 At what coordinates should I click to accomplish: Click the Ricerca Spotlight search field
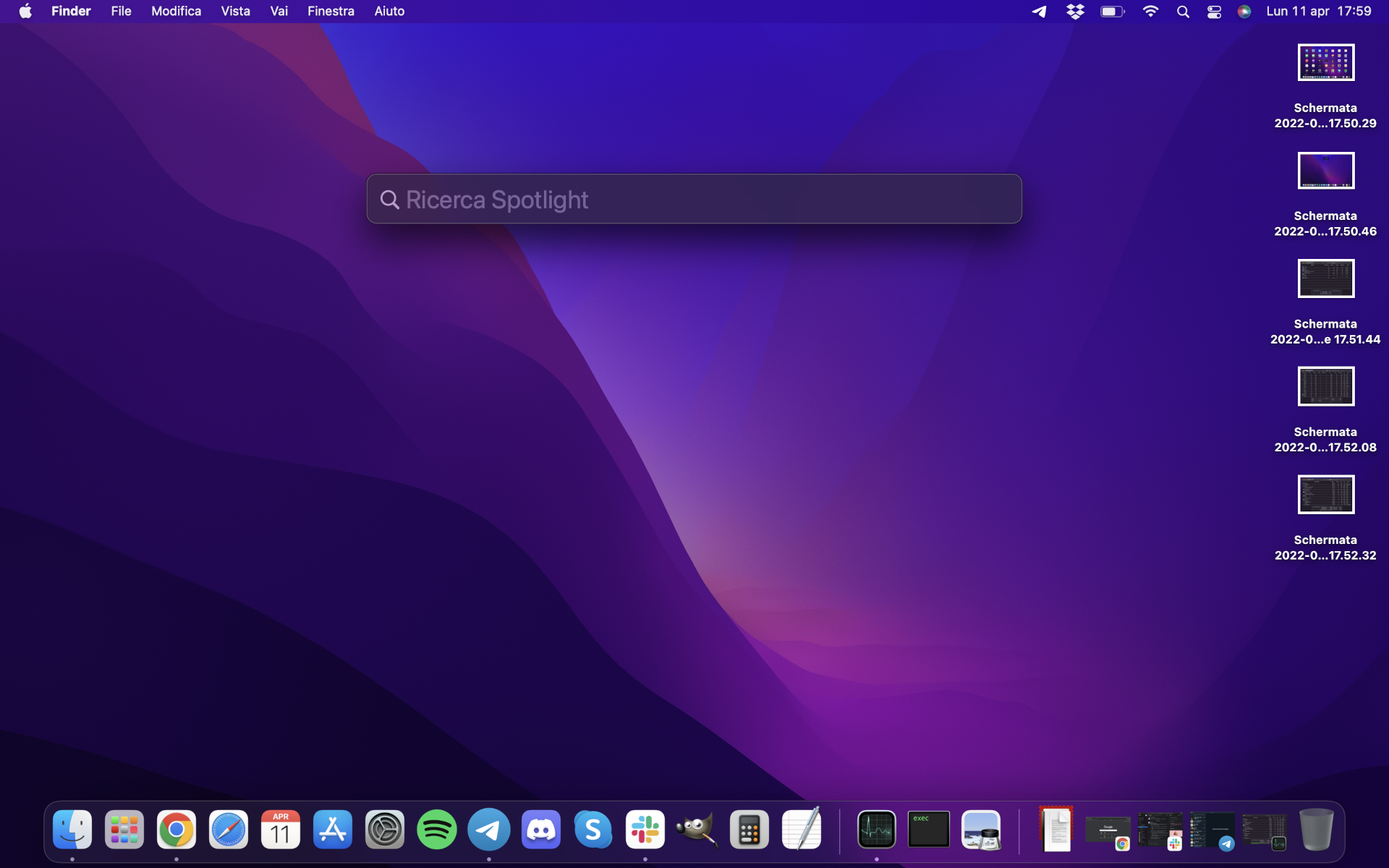(694, 199)
